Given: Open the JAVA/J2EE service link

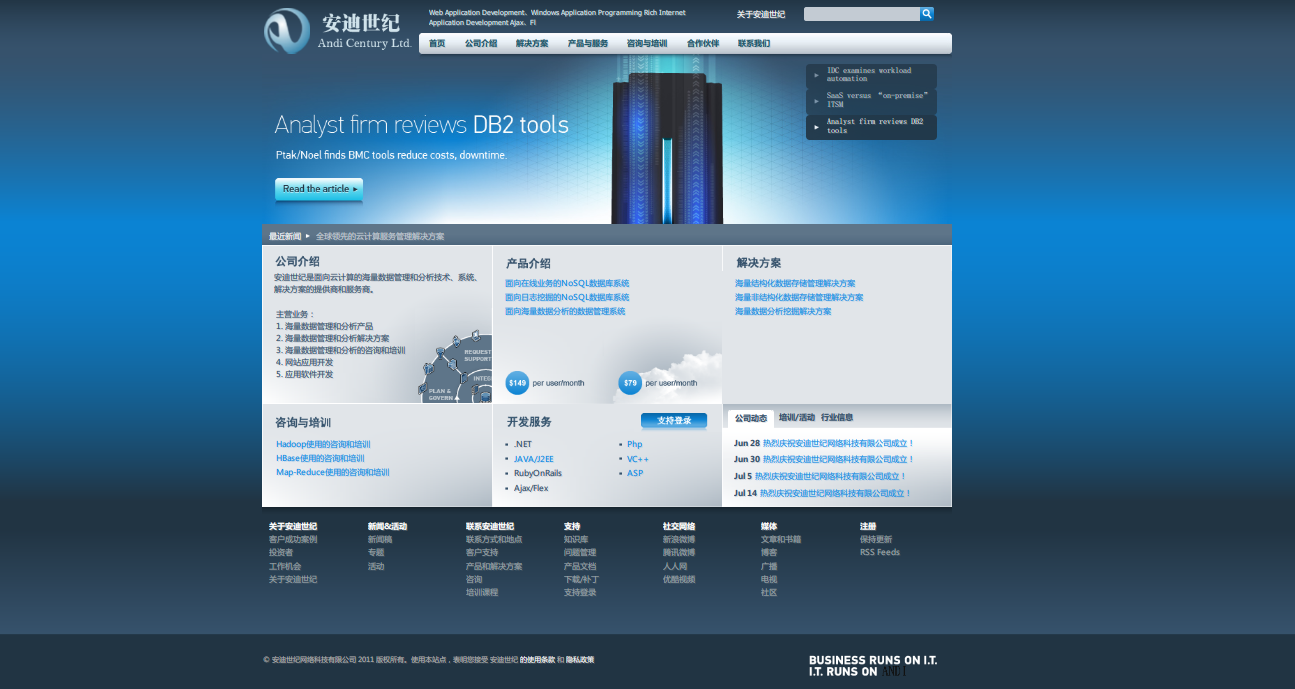Looking at the screenshot, I should tap(534, 459).
